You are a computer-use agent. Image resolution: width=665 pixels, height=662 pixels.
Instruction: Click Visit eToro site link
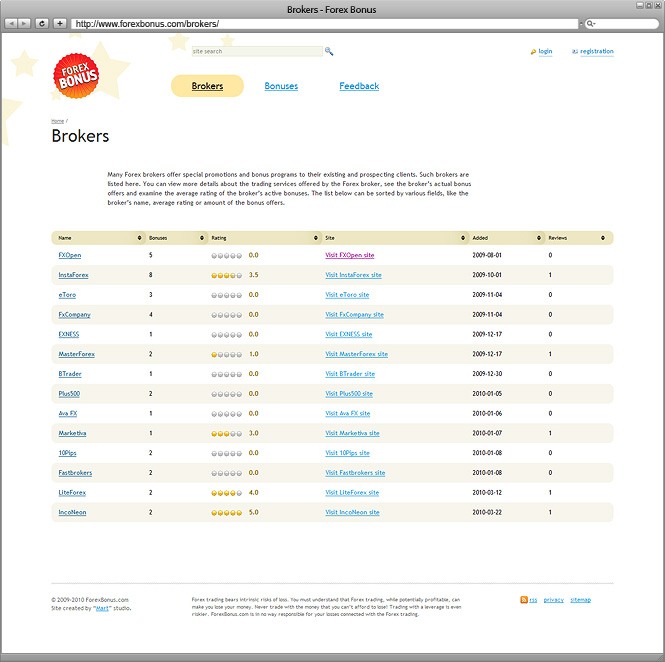(x=347, y=295)
